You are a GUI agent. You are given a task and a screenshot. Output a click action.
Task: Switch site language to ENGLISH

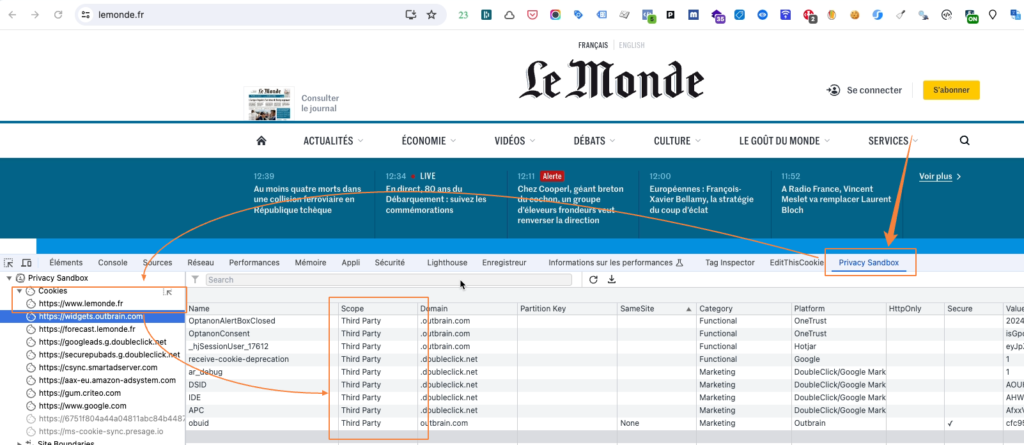pyautogui.click(x=631, y=45)
